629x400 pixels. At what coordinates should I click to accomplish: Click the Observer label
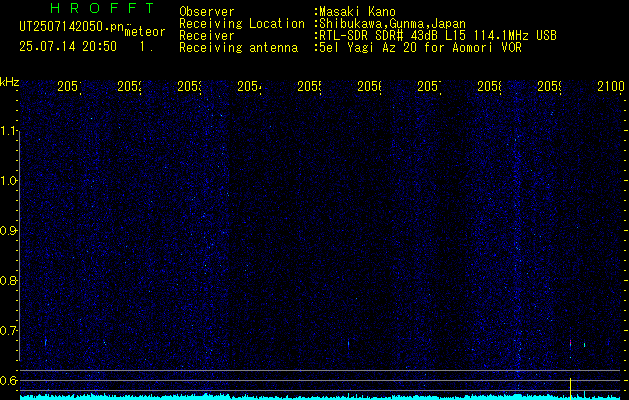(x=207, y=12)
